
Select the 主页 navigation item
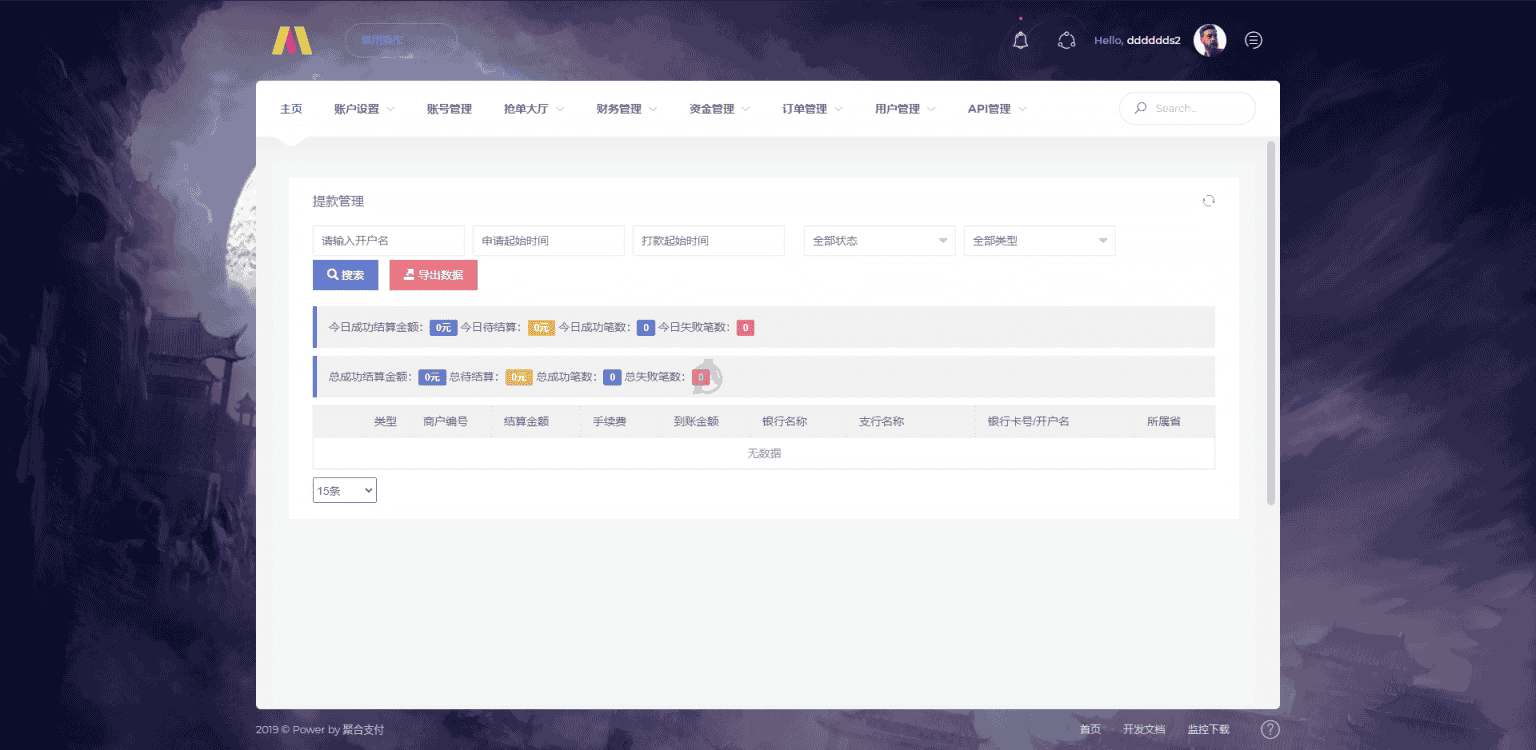pos(291,108)
